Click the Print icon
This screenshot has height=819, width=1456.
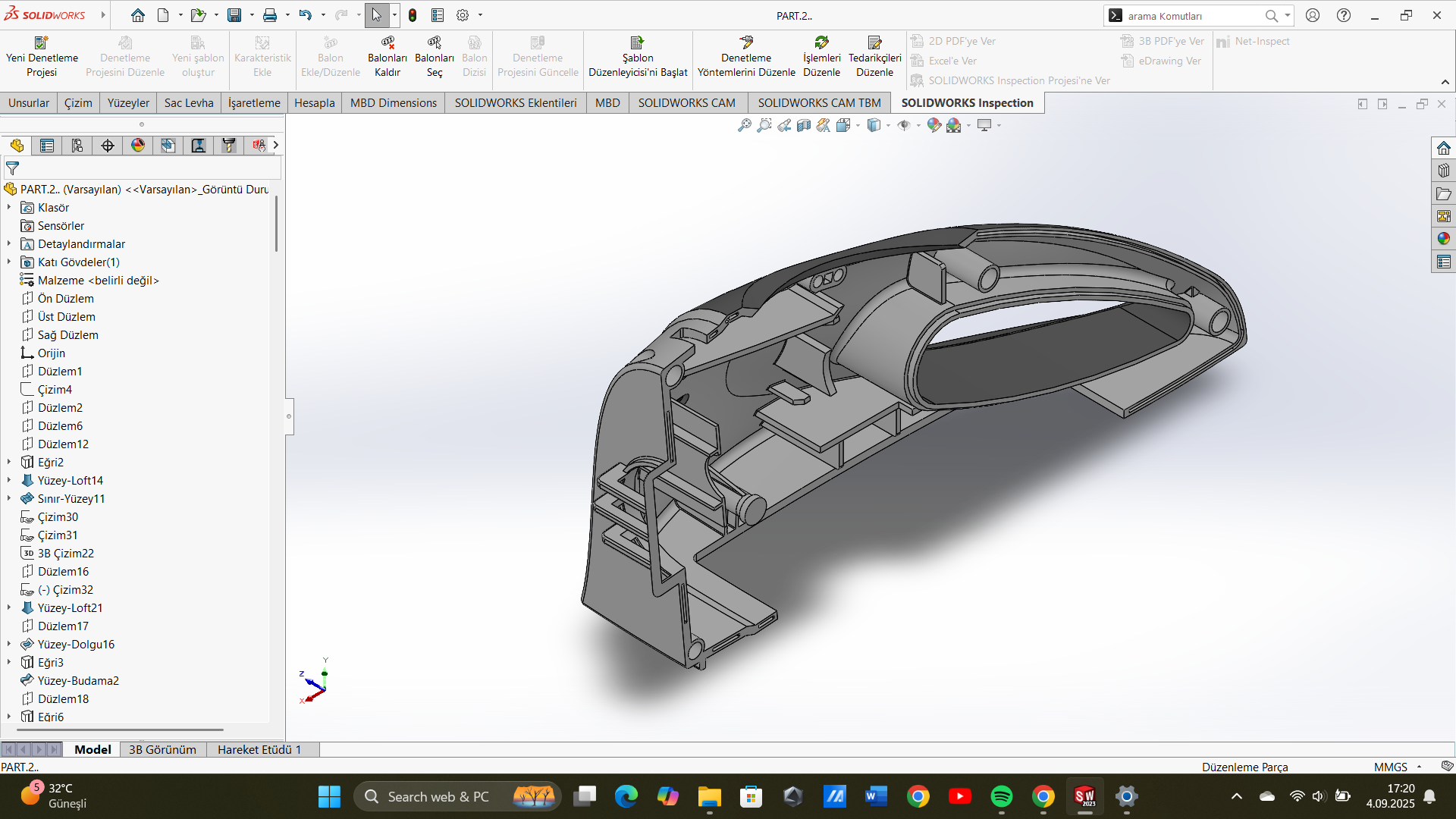click(269, 15)
